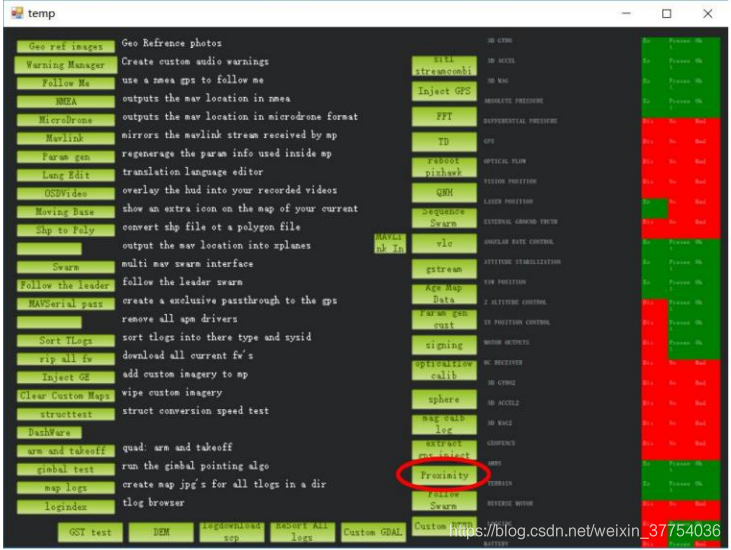731x550 pixels.
Task: Select the MicroDrone output button
Action: click(x=66, y=120)
